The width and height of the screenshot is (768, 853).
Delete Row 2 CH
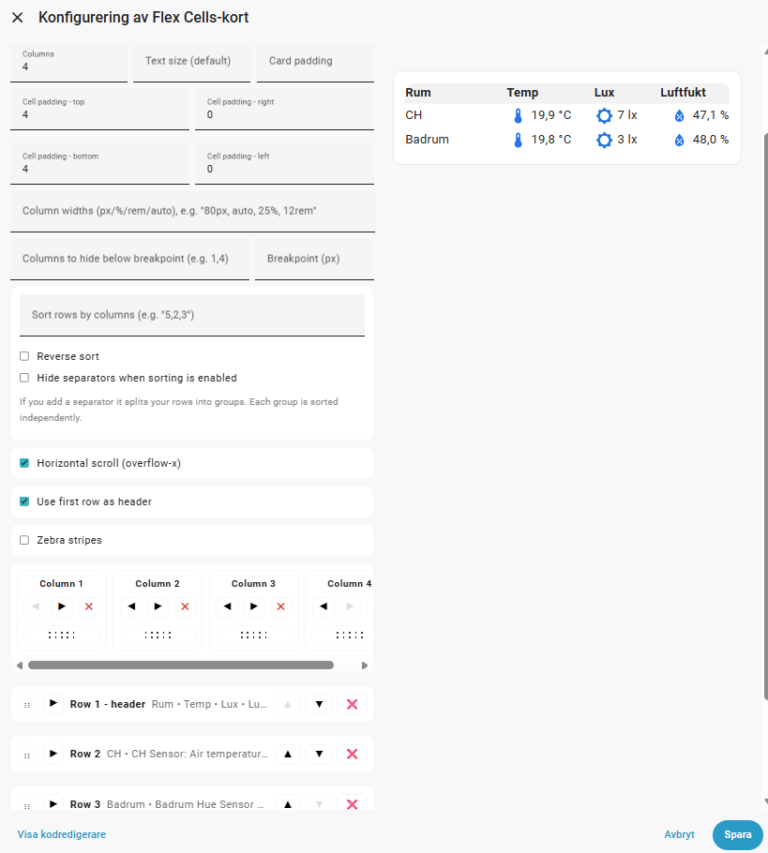coord(352,754)
